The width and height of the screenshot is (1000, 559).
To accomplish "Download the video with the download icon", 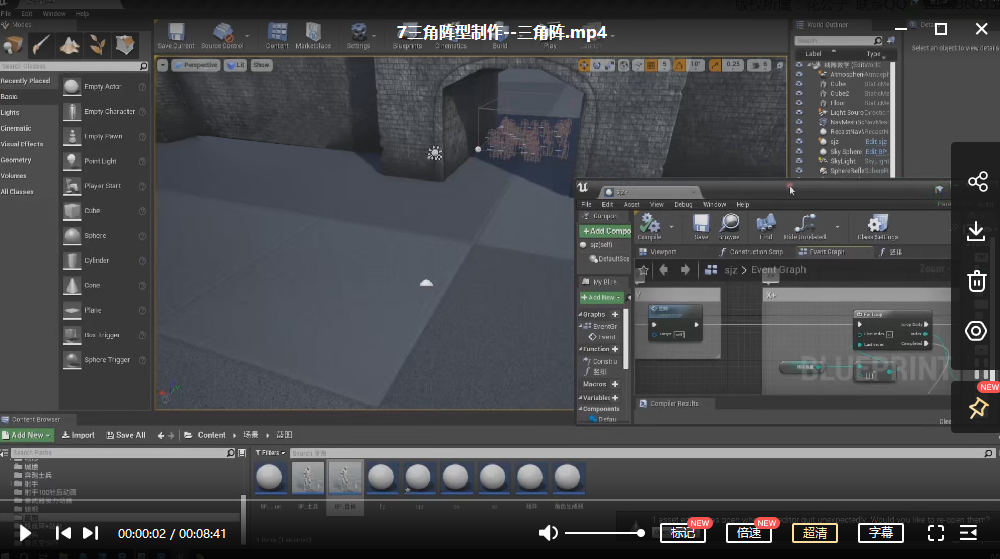I will (977, 231).
